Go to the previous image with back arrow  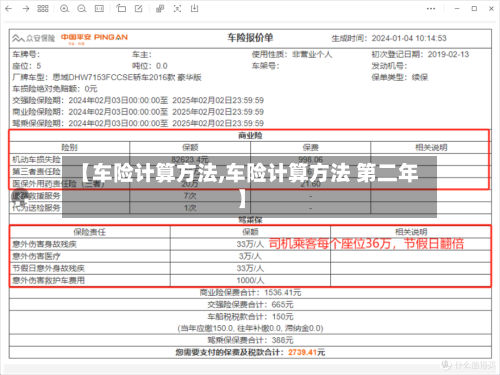coord(9,9)
